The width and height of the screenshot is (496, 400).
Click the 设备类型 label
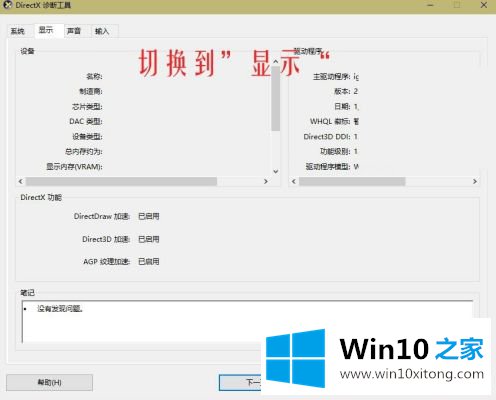pyautogui.click(x=87, y=137)
